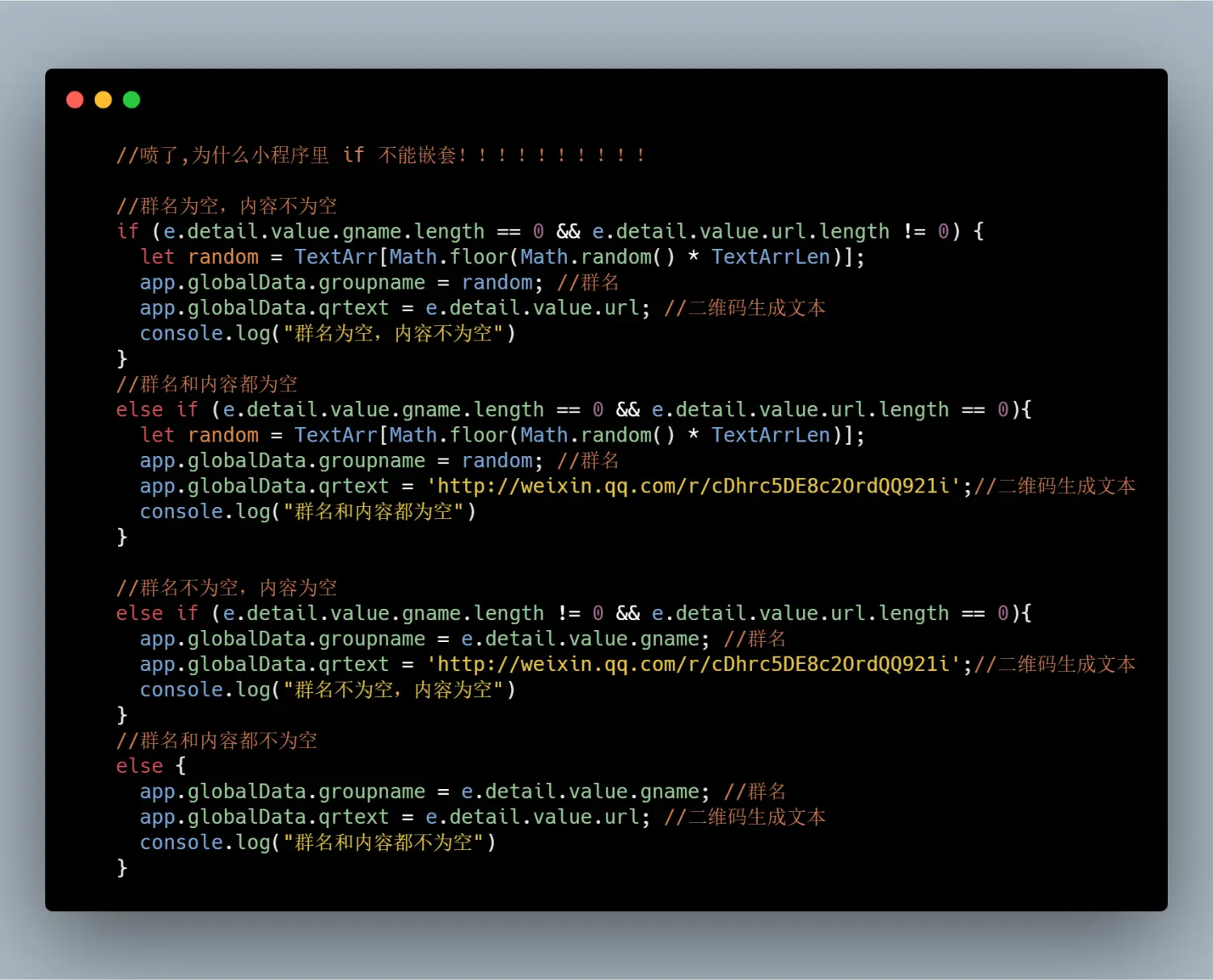Click the second weixin.qq.com URL string

(x=694, y=665)
